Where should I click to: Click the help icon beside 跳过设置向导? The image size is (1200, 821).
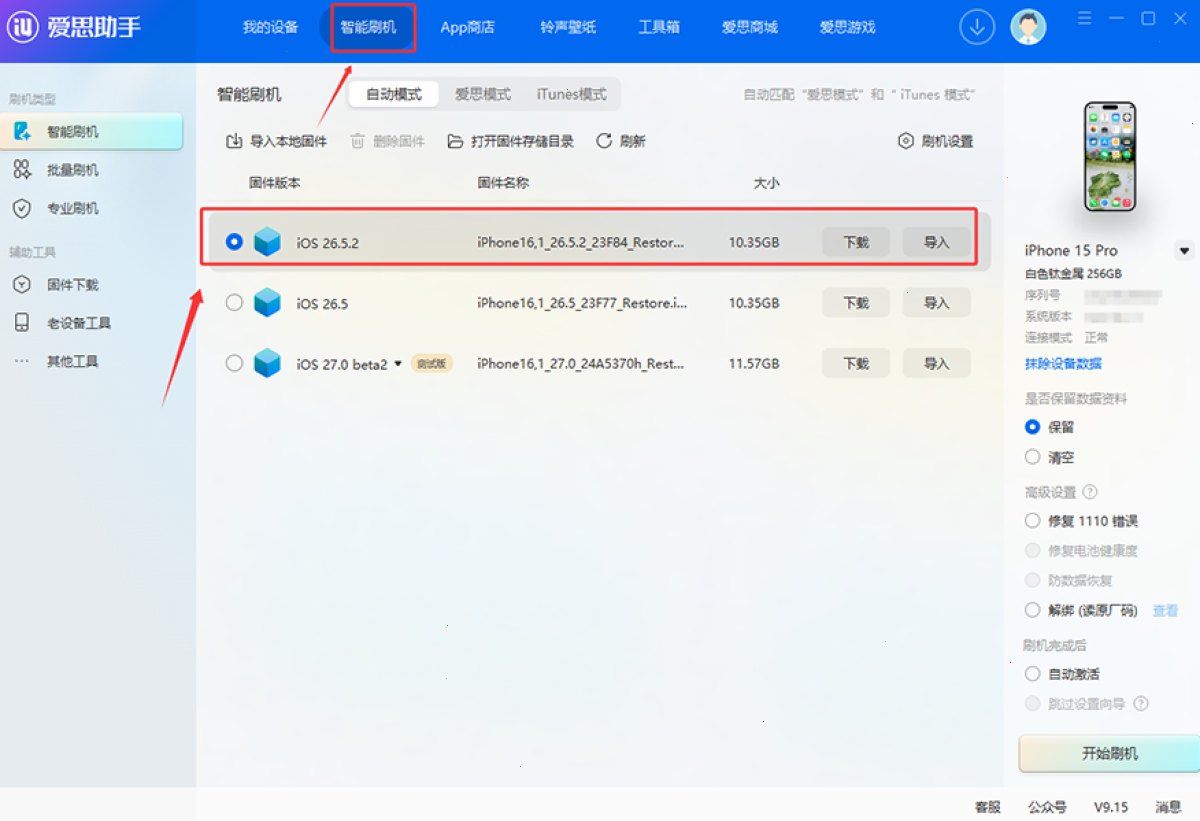click(1140, 704)
